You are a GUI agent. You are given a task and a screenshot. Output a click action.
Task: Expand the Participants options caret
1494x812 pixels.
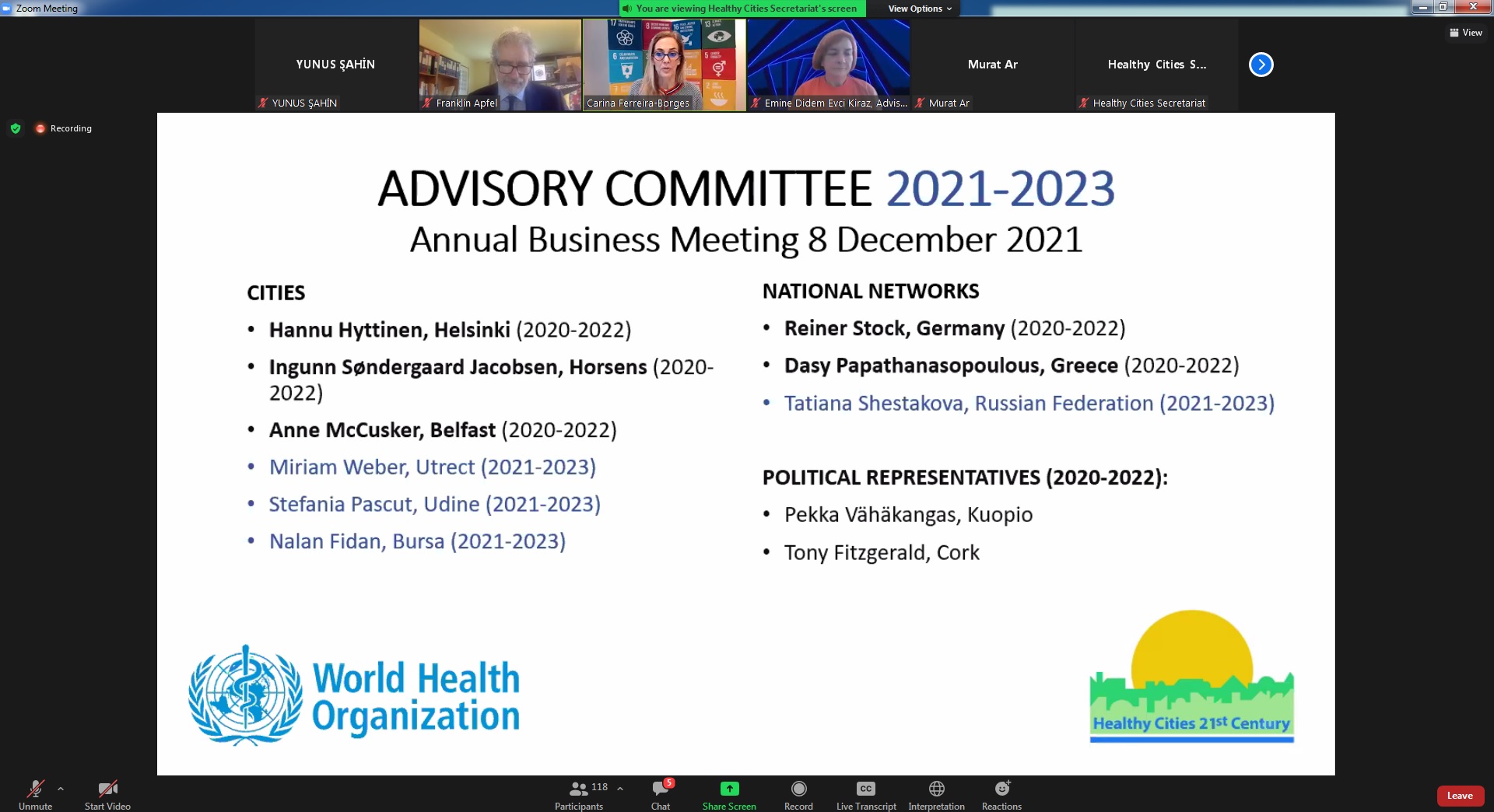[x=620, y=789]
